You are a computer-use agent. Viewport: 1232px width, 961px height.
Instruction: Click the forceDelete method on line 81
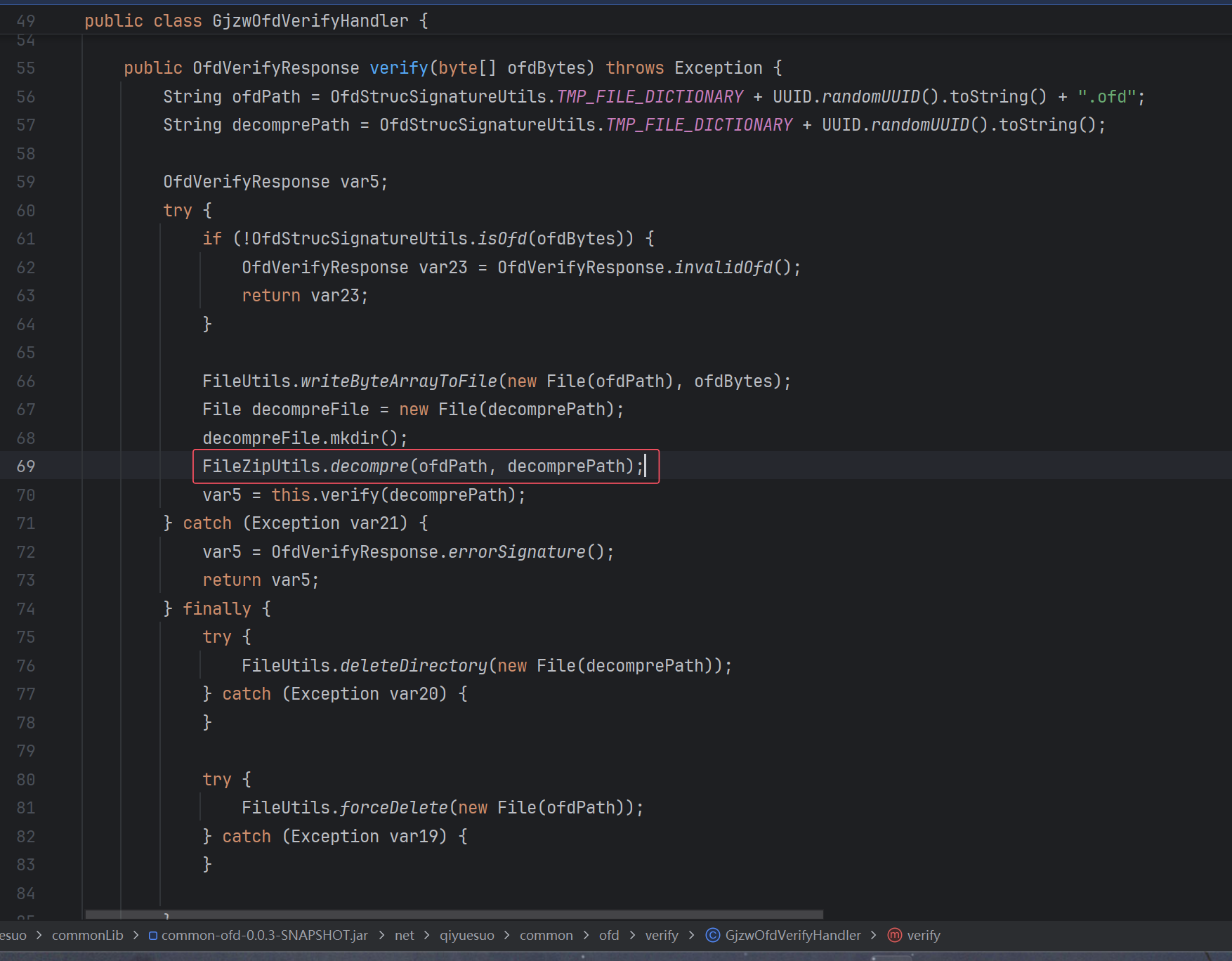(x=394, y=808)
